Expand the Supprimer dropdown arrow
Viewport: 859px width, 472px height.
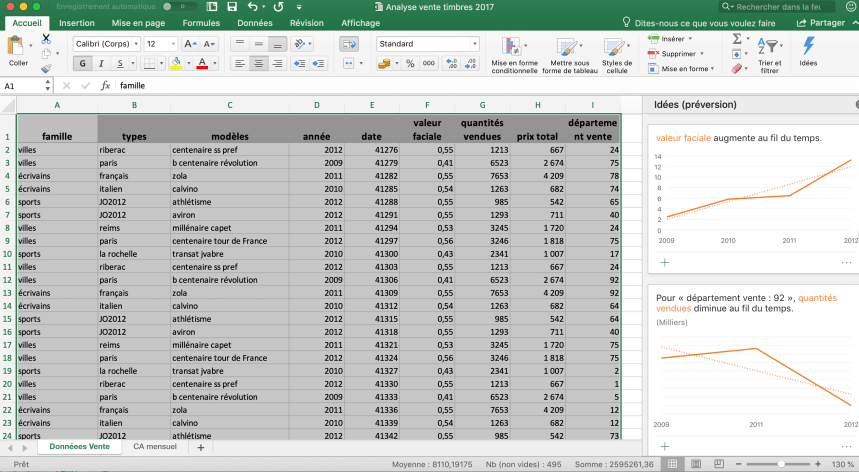point(701,54)
